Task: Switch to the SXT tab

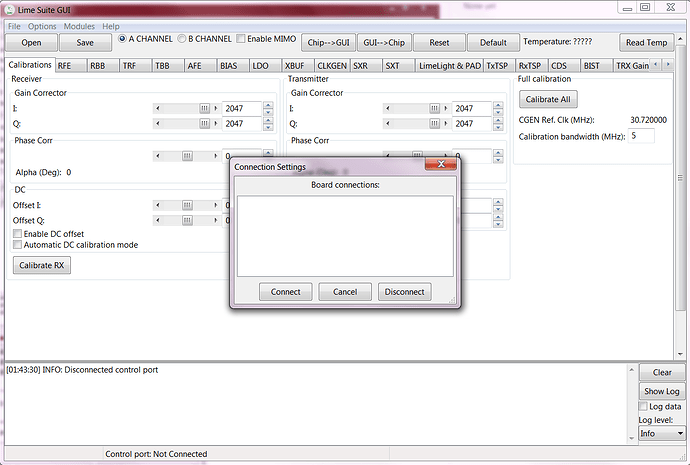Action: (x=398, y=66)
